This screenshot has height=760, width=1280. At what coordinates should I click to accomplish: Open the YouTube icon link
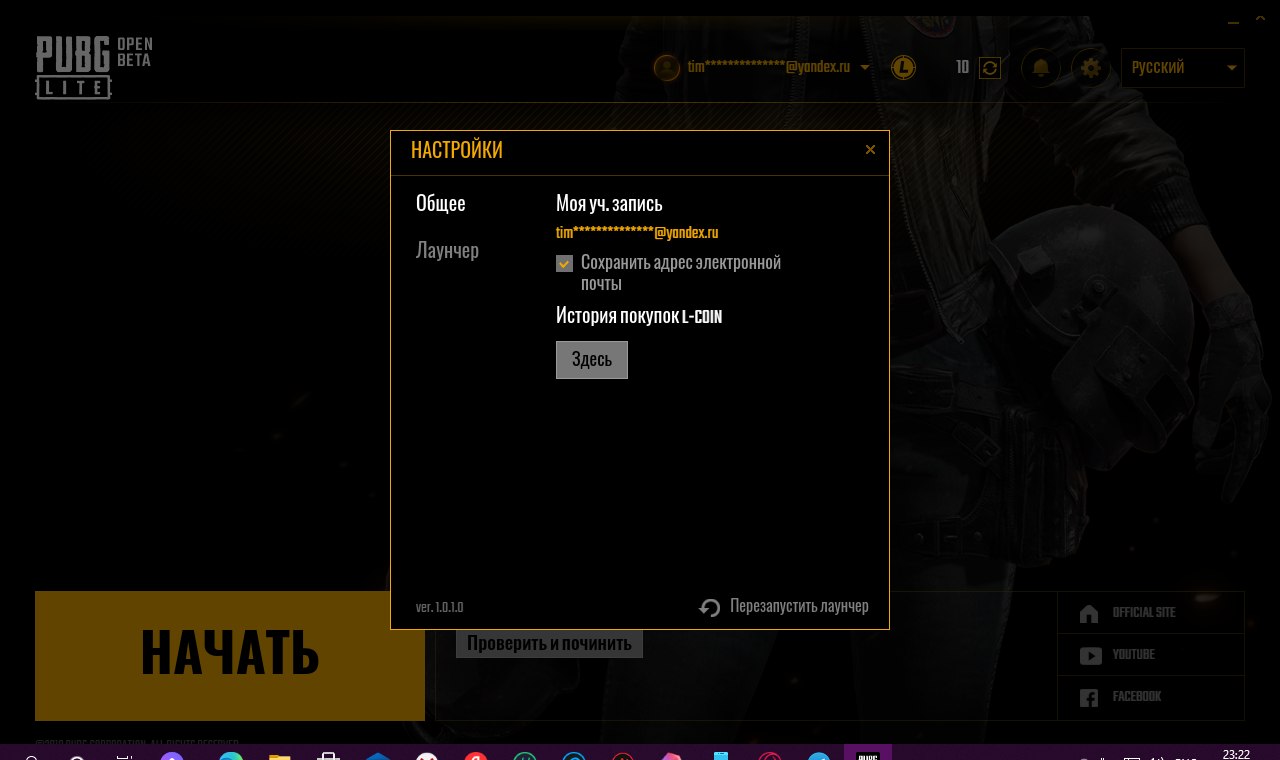click(1090, 655)
